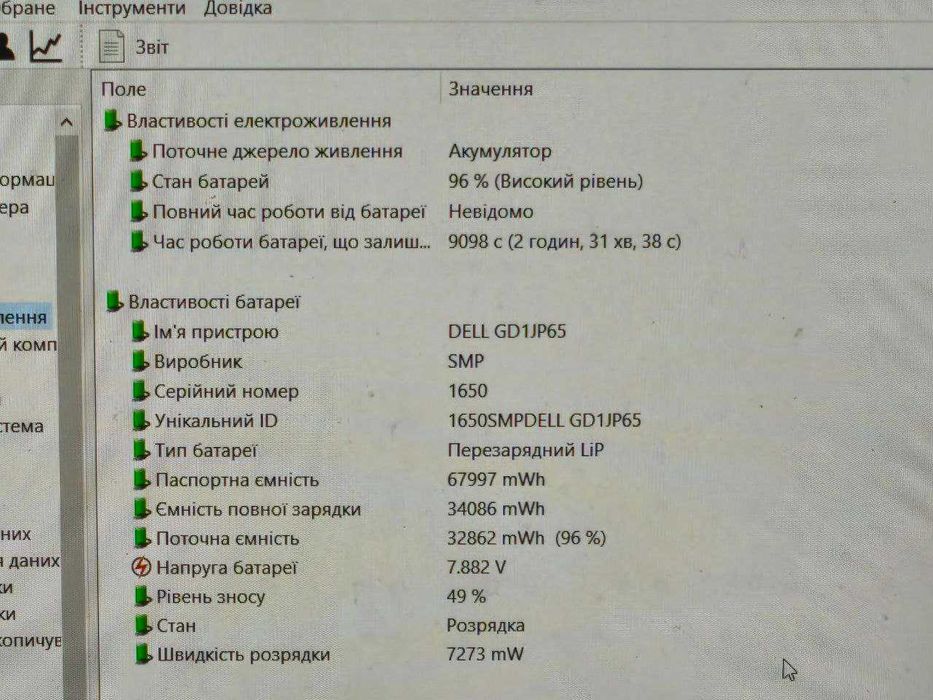This screenshot has width=933, height=700.
Task: Click the icon beside Стан батарей
Action: pyautogui.click(x=138, y=181)
